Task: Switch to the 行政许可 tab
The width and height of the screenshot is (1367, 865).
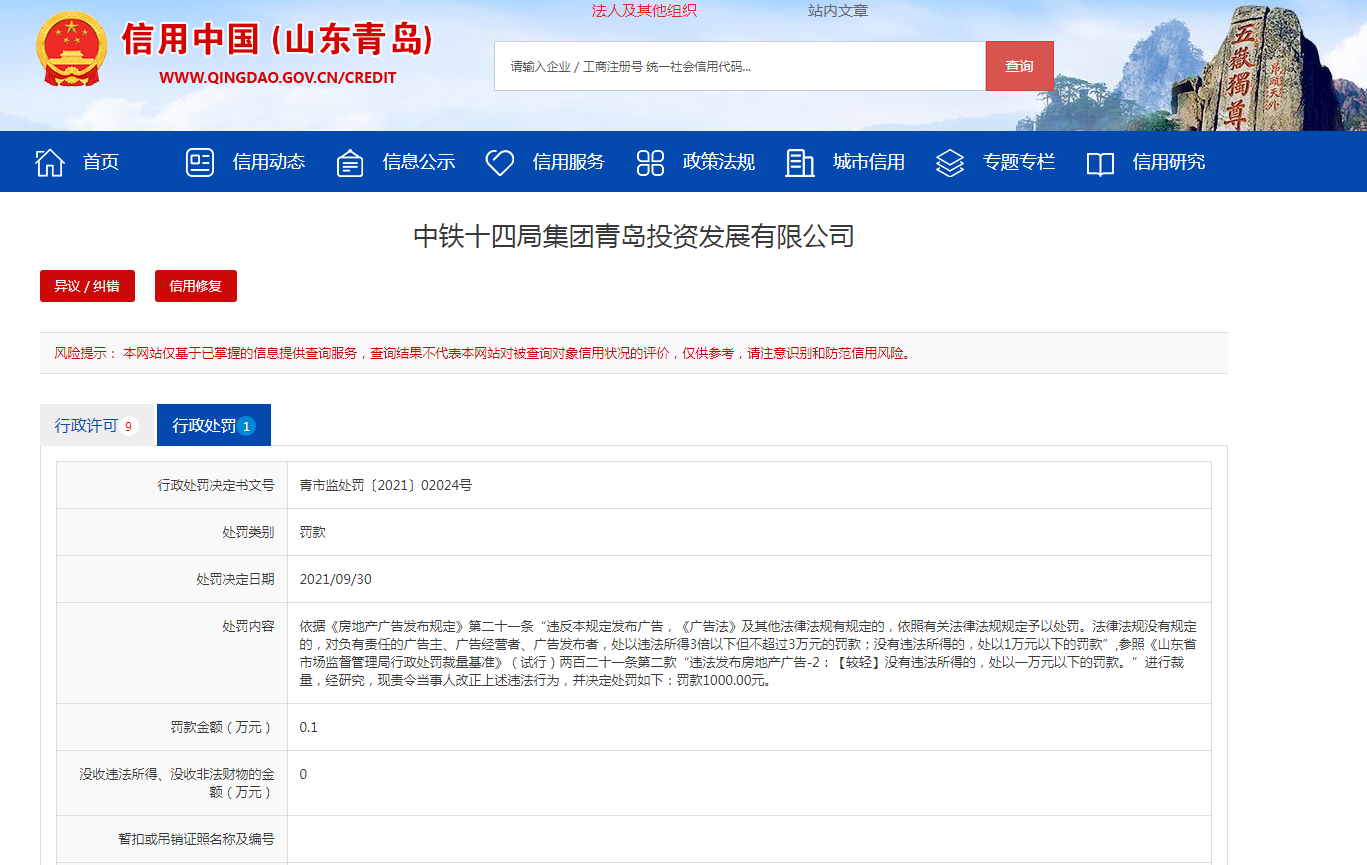Action: click(x=97, y=426)
